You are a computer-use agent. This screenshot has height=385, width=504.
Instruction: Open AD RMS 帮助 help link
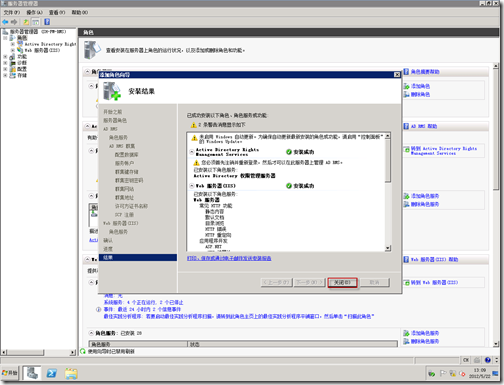click(x=423, y=126)
